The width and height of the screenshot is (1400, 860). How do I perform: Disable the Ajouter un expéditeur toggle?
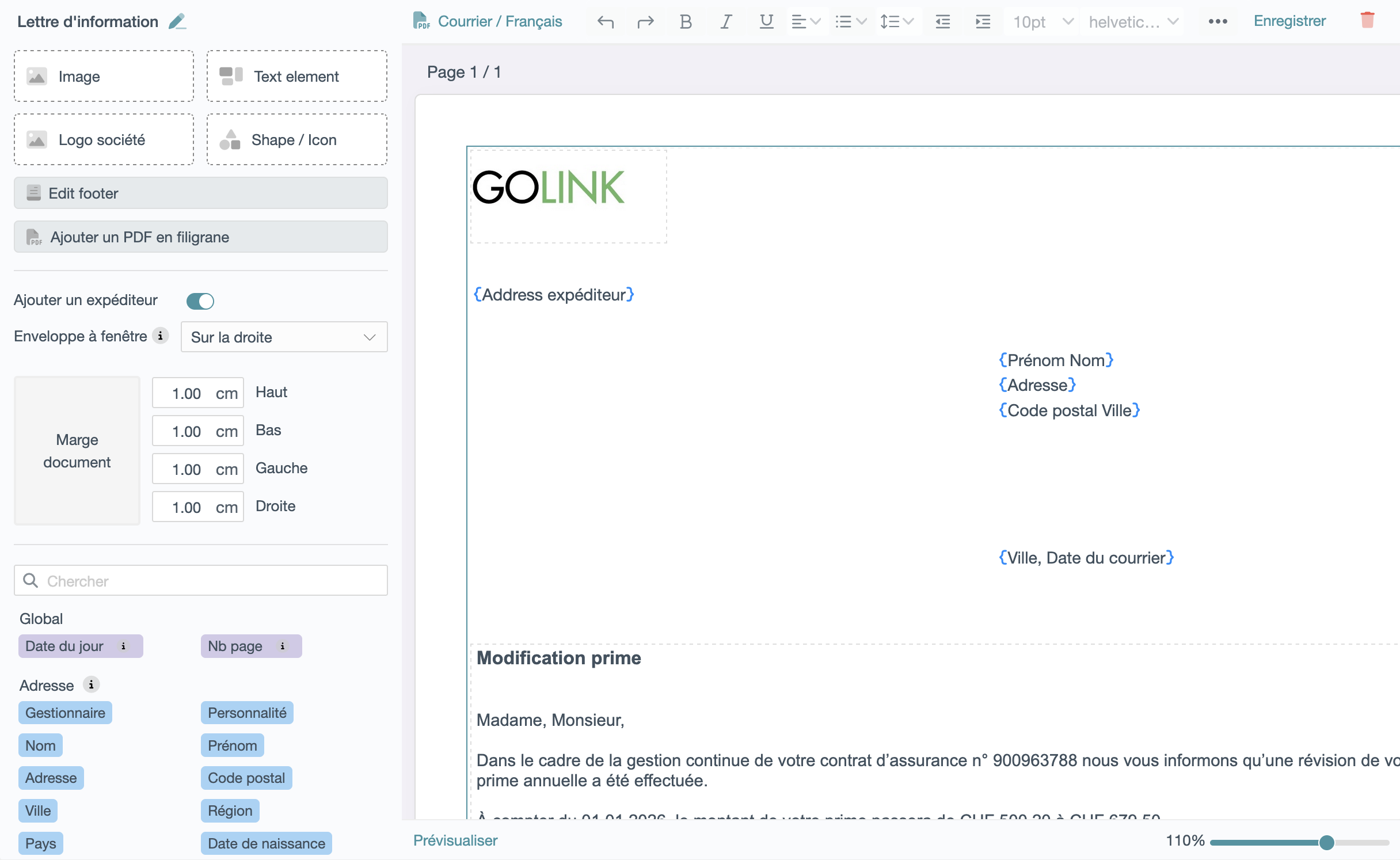(x=200, y=301)
